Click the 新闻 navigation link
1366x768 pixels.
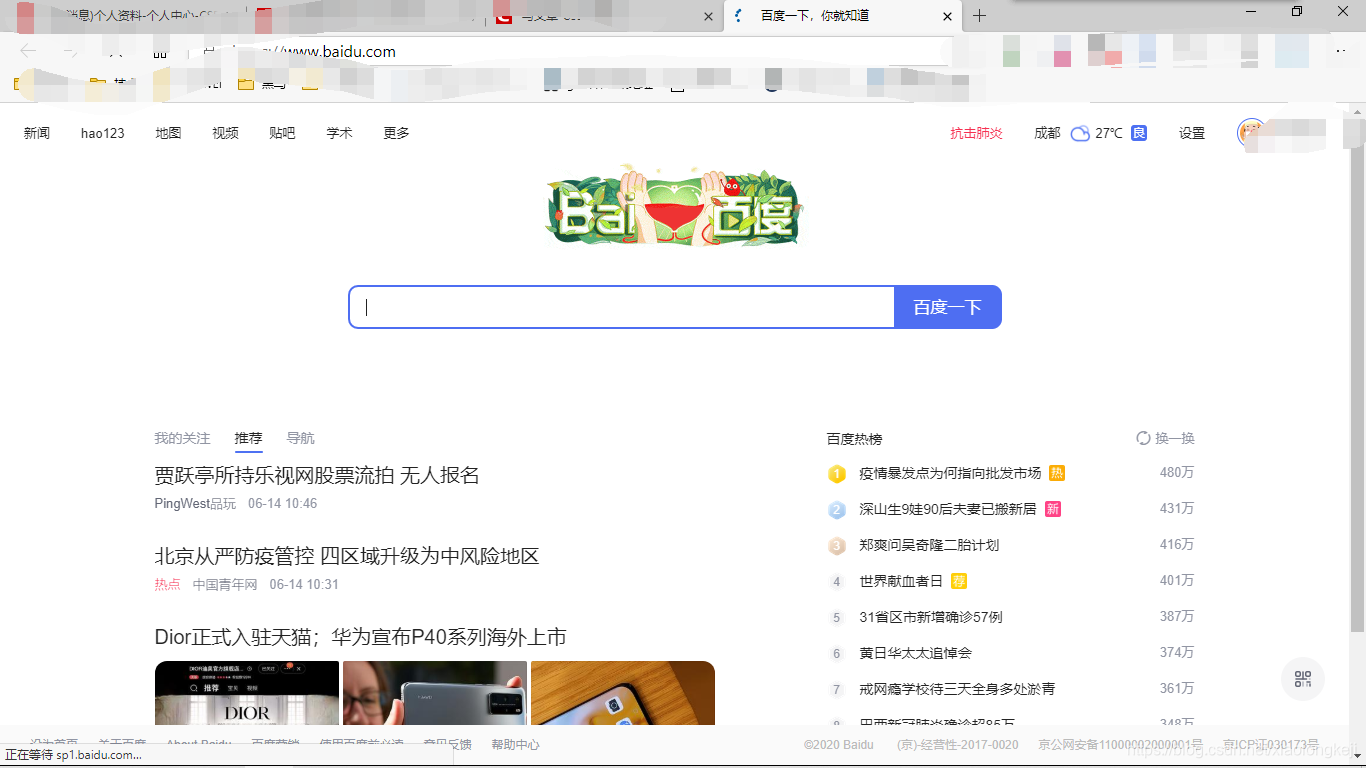click(37, 133)
